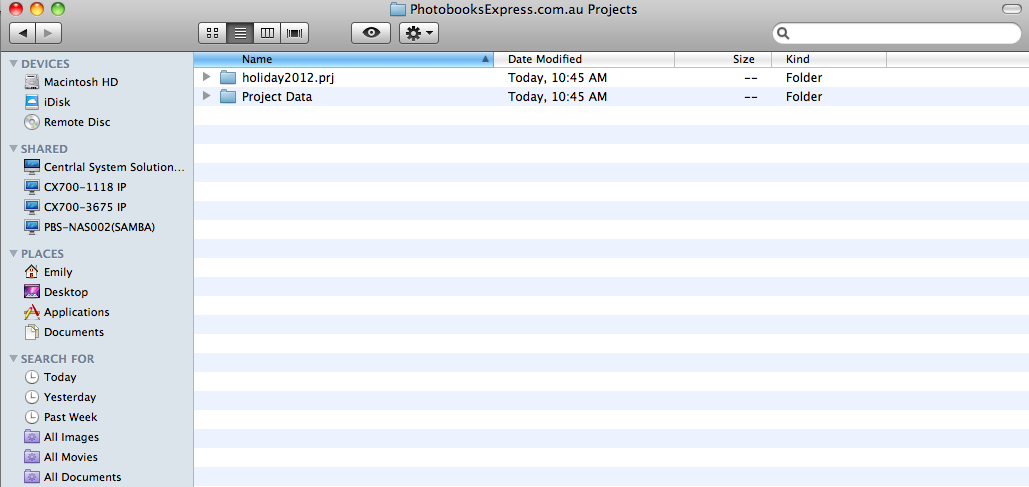Viewport: 1029px width, 487px height.
Task: Click the holiday2012.prj file name
Action: [x=288, y=77]
